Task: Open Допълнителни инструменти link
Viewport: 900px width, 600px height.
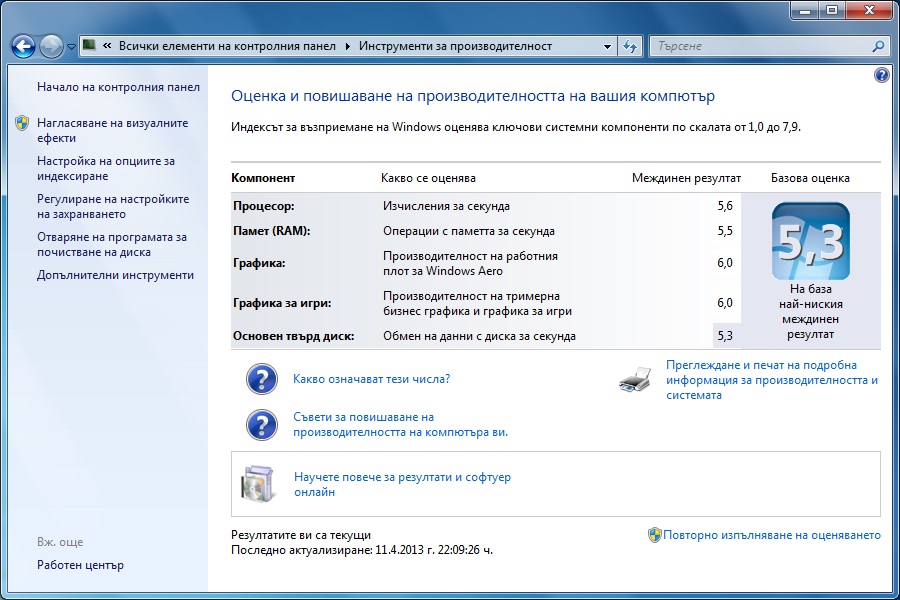Action: click(115, 275)
